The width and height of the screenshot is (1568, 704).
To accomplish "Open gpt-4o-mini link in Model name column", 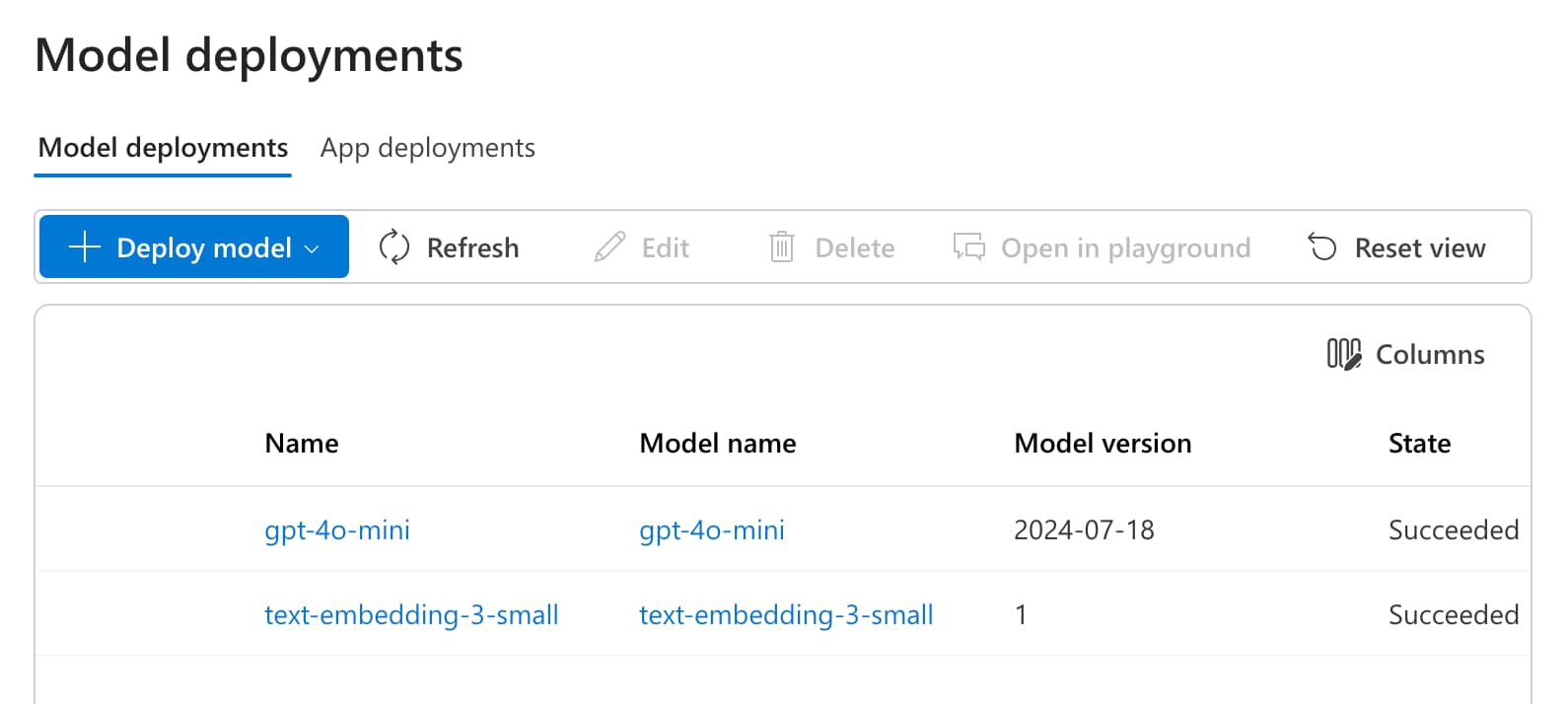I will pyautogui.click(x=712, y=530).
